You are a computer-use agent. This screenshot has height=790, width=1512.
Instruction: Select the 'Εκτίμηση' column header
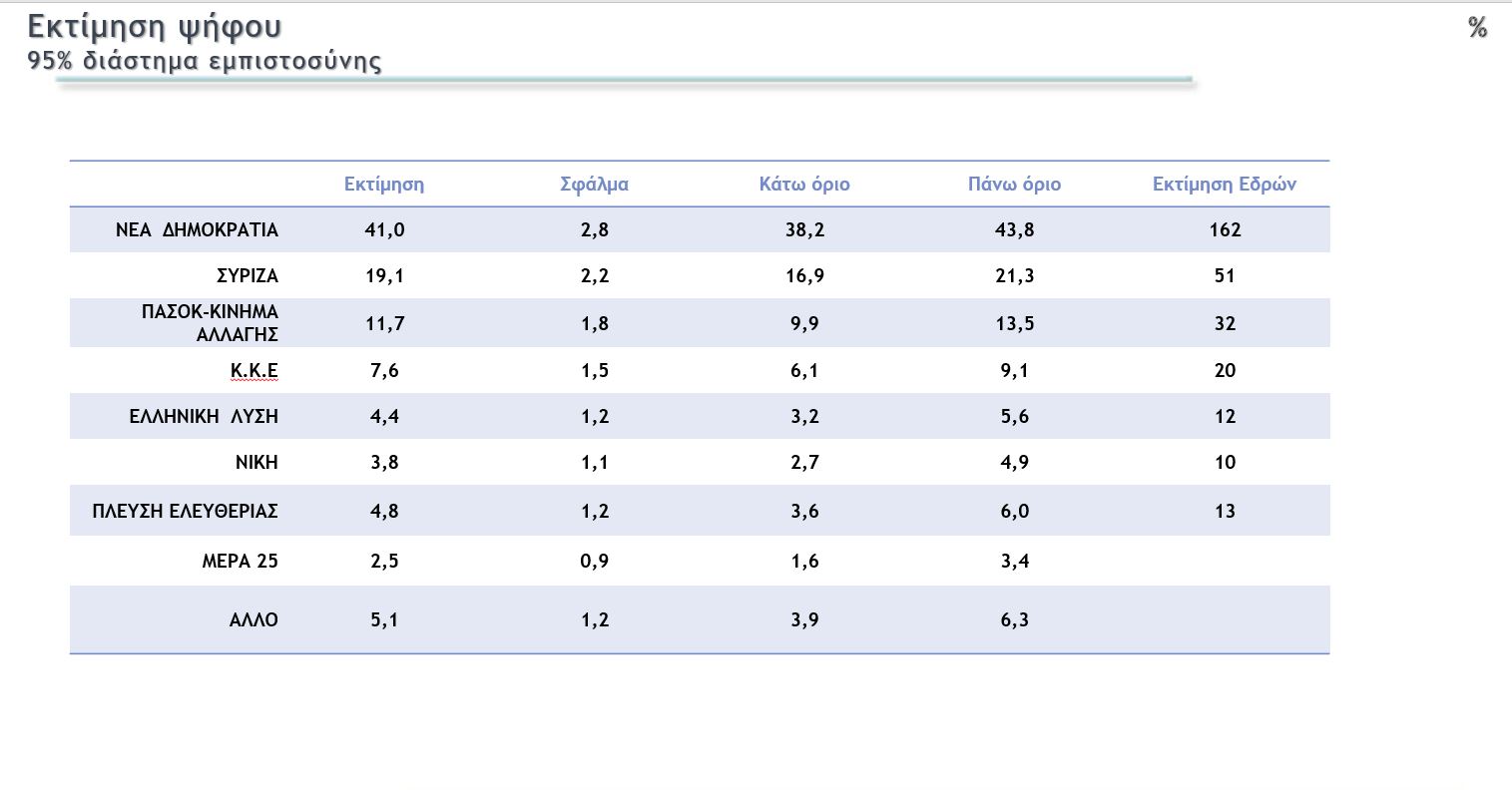pos(384,185)
